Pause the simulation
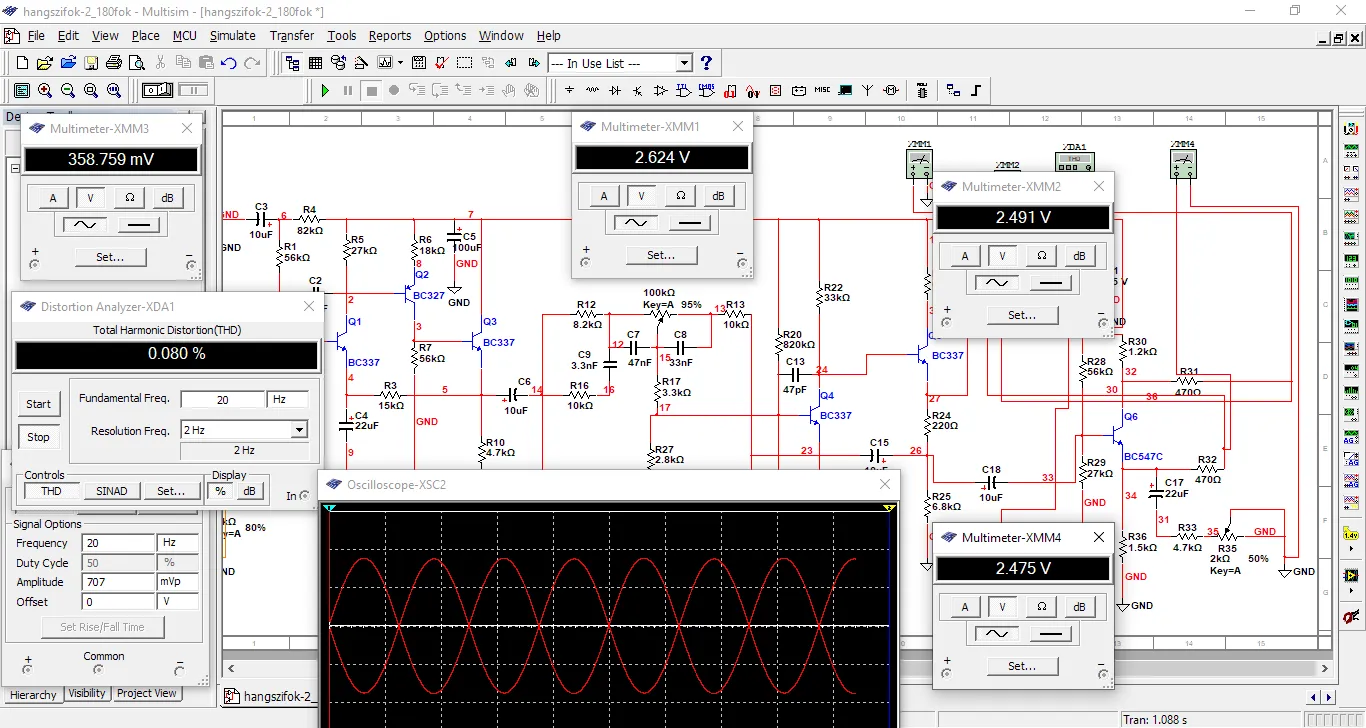Image resolution: width=1366 pixels, height=728 pixels. [x=348, y=90]
